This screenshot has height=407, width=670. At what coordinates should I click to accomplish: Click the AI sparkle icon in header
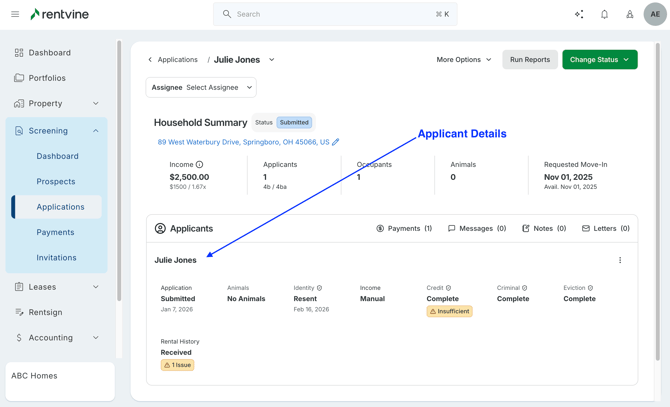click(579, 14)
